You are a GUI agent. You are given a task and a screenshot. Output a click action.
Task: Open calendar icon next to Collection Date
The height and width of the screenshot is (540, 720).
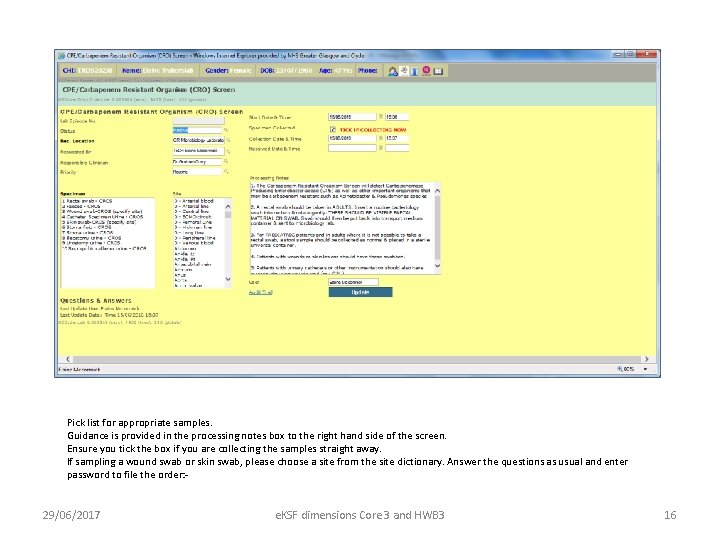(x=381, y=138)
